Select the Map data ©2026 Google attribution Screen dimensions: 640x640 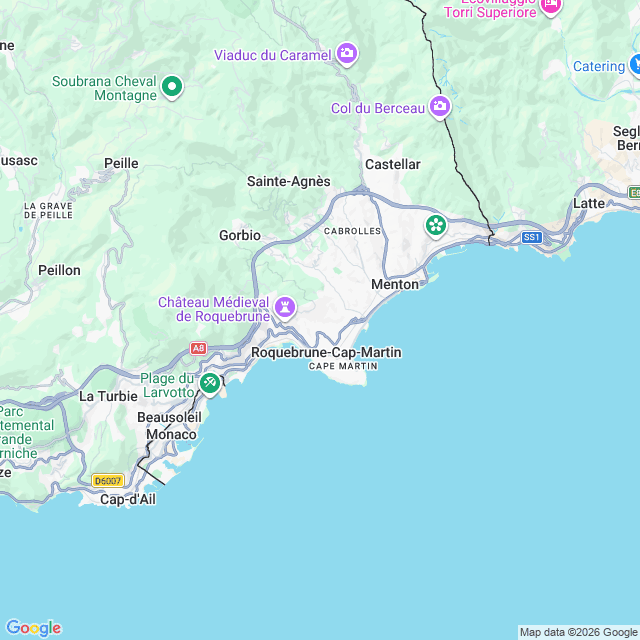coord(579,632)
